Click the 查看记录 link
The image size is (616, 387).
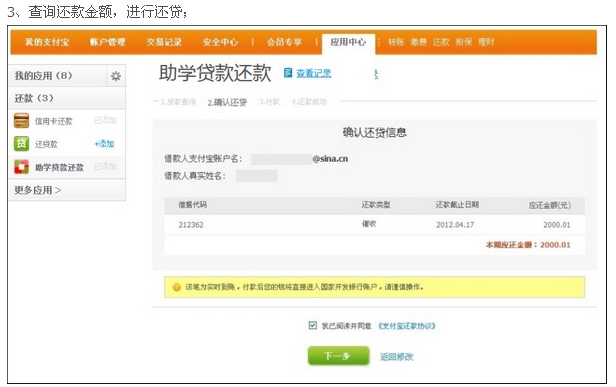(314, 73)
